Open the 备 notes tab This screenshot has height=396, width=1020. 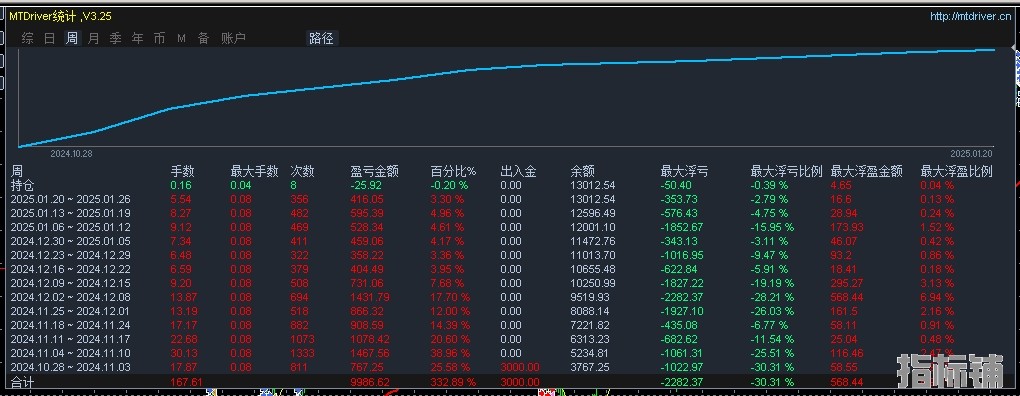(x=204, y=38)
